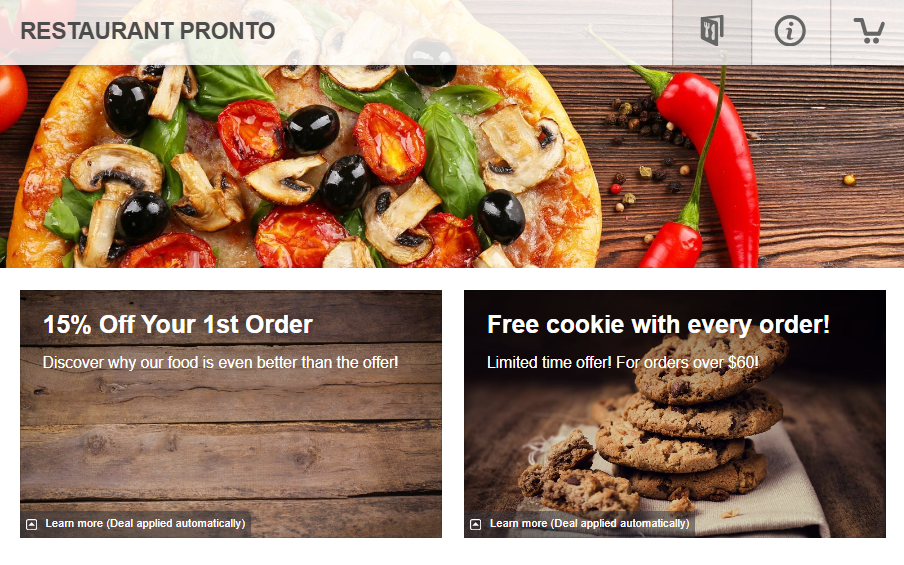Click the restaurant info icon
Screen dimensions: 904x565
[790, 31]
